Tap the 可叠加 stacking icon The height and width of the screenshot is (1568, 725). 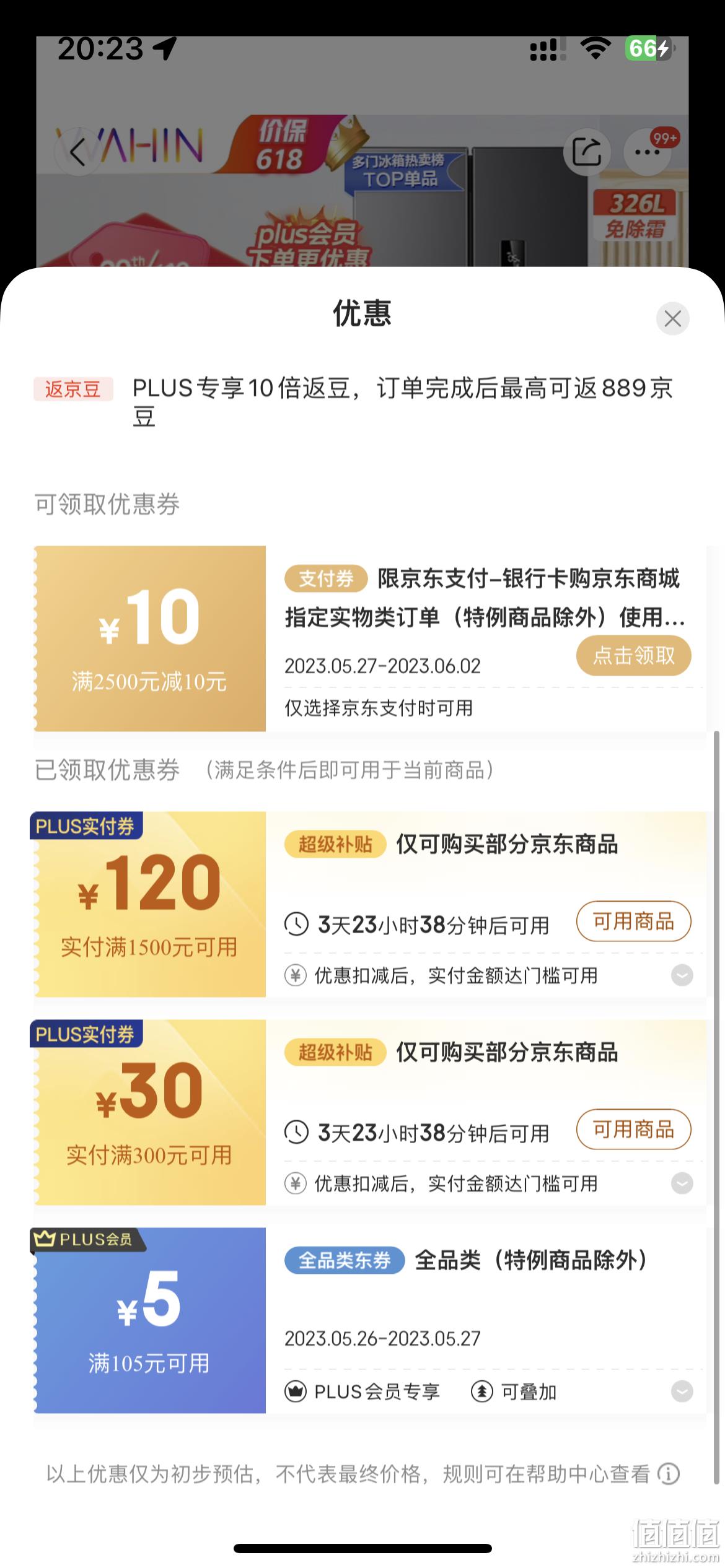pyautogui.click(x=482, y=1392)
